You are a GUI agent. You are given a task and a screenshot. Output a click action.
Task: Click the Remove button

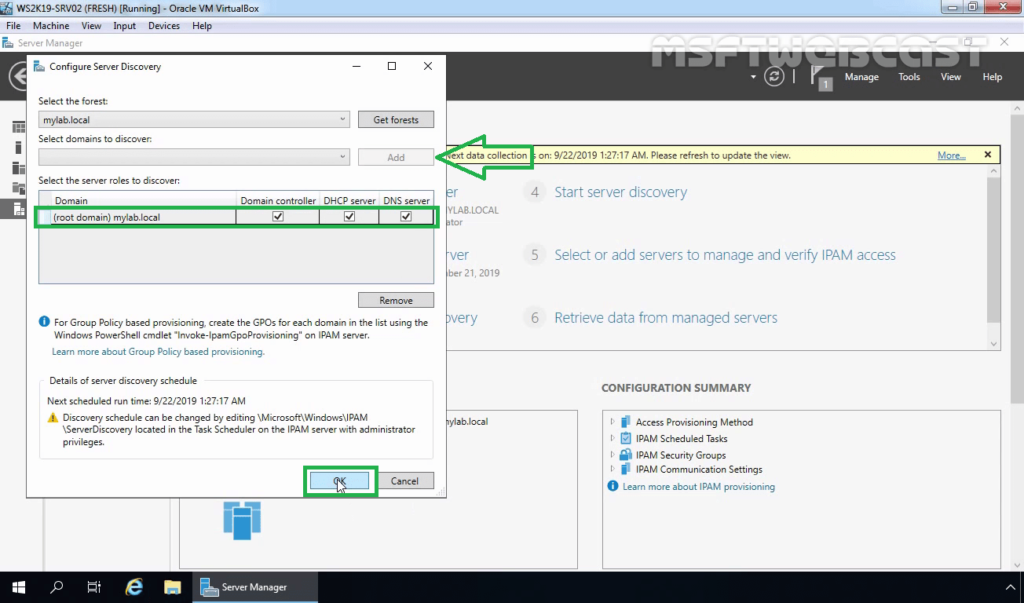[396, 301]
